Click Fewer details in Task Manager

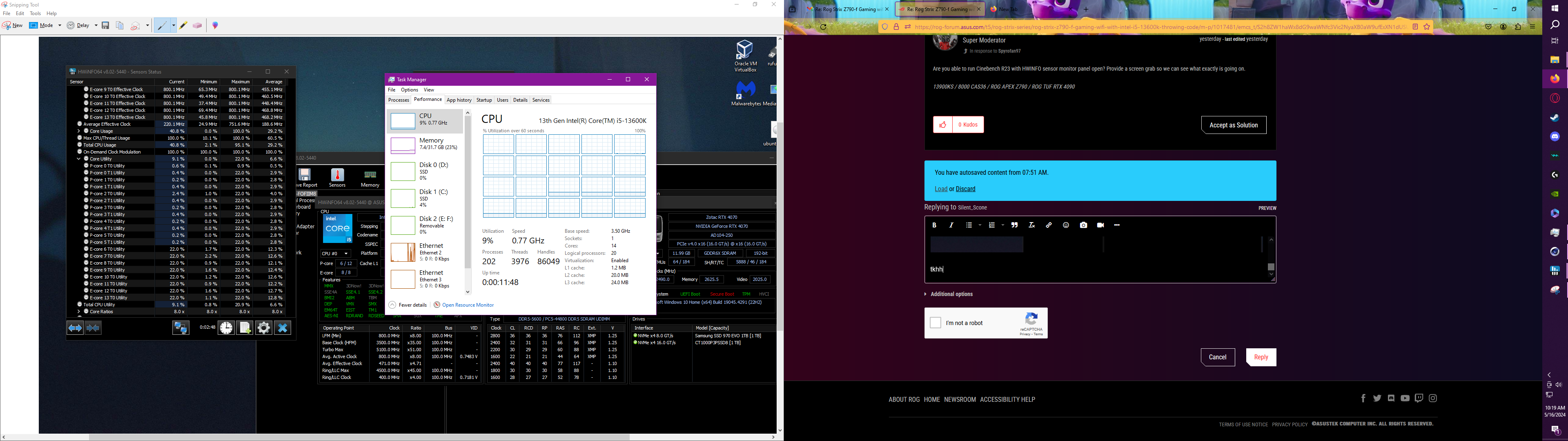[x=407, y=305]
